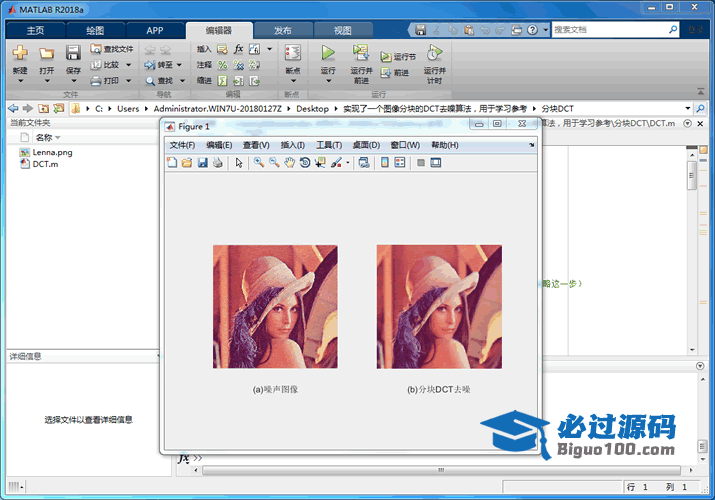This screenshot has height=500, width=715.
Task: Click Save icon in Figure toolbar
Action: coord(202,163)
